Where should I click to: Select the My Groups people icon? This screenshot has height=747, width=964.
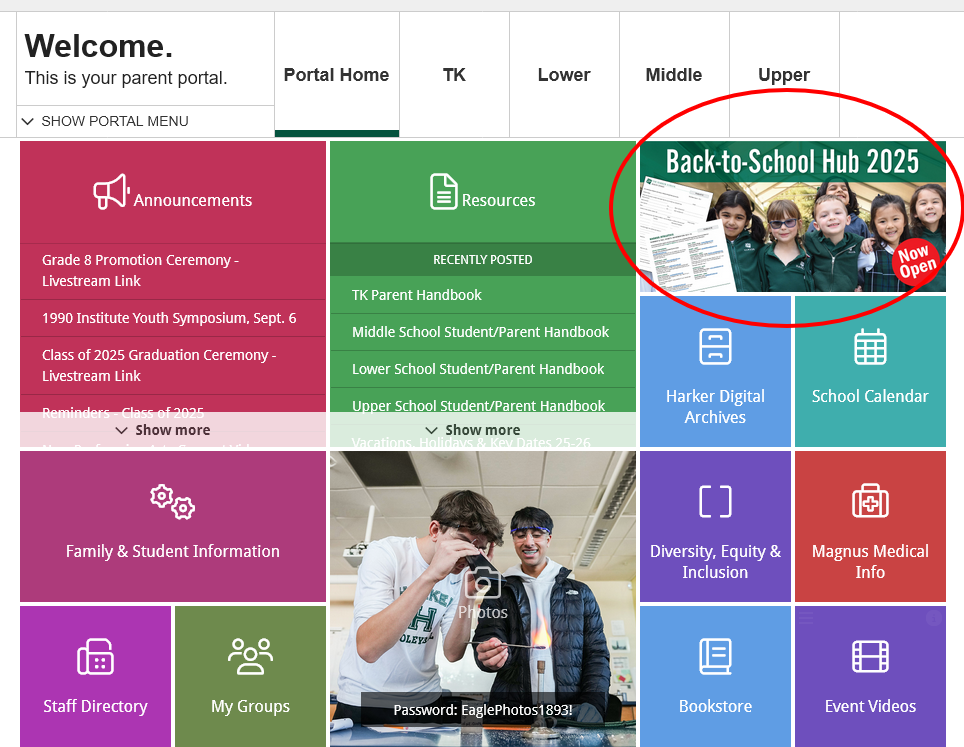[249, 657]
